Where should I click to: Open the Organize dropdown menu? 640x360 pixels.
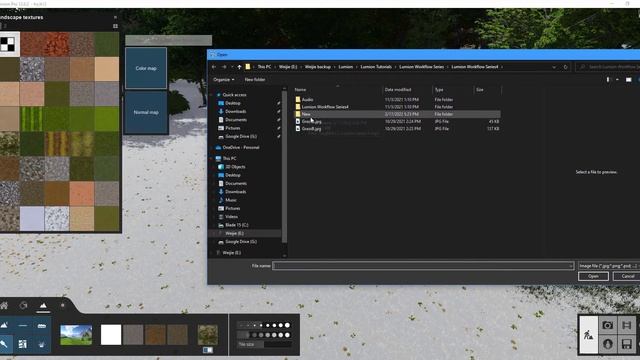(x=224, y=80)
